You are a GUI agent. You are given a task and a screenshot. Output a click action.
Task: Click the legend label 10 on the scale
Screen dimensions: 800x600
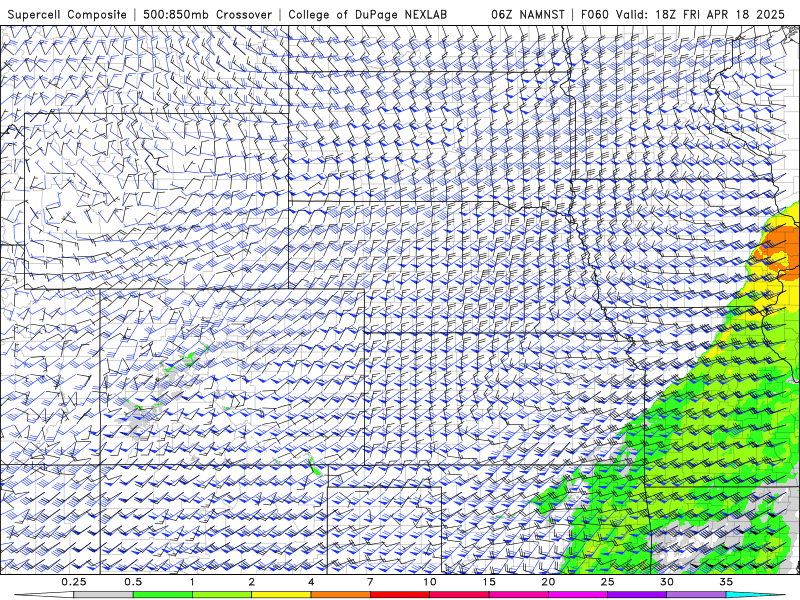pyautogui.click(x=430, y=582)
